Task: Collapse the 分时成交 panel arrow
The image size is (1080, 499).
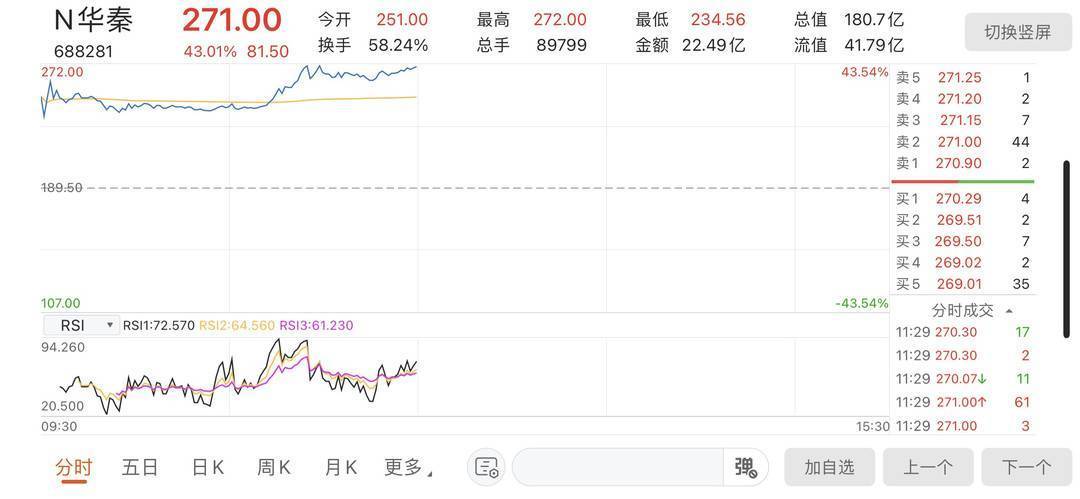Action: click(x=1008, y=311)
